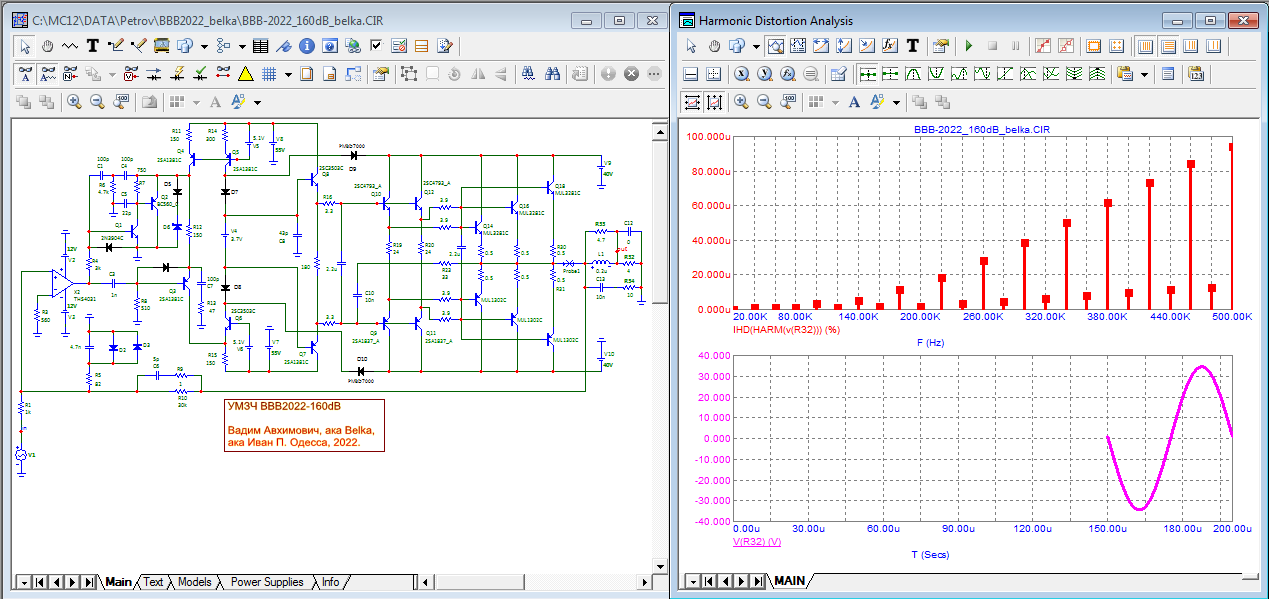Open dropdown arrow beside analysis font color icon
Viewport: 1269px width, 599px height.
897,102
